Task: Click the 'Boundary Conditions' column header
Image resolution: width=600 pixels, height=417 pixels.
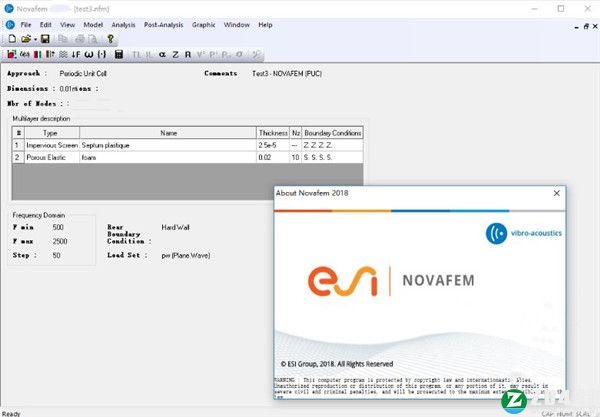Action: click(x=332, y=133)
